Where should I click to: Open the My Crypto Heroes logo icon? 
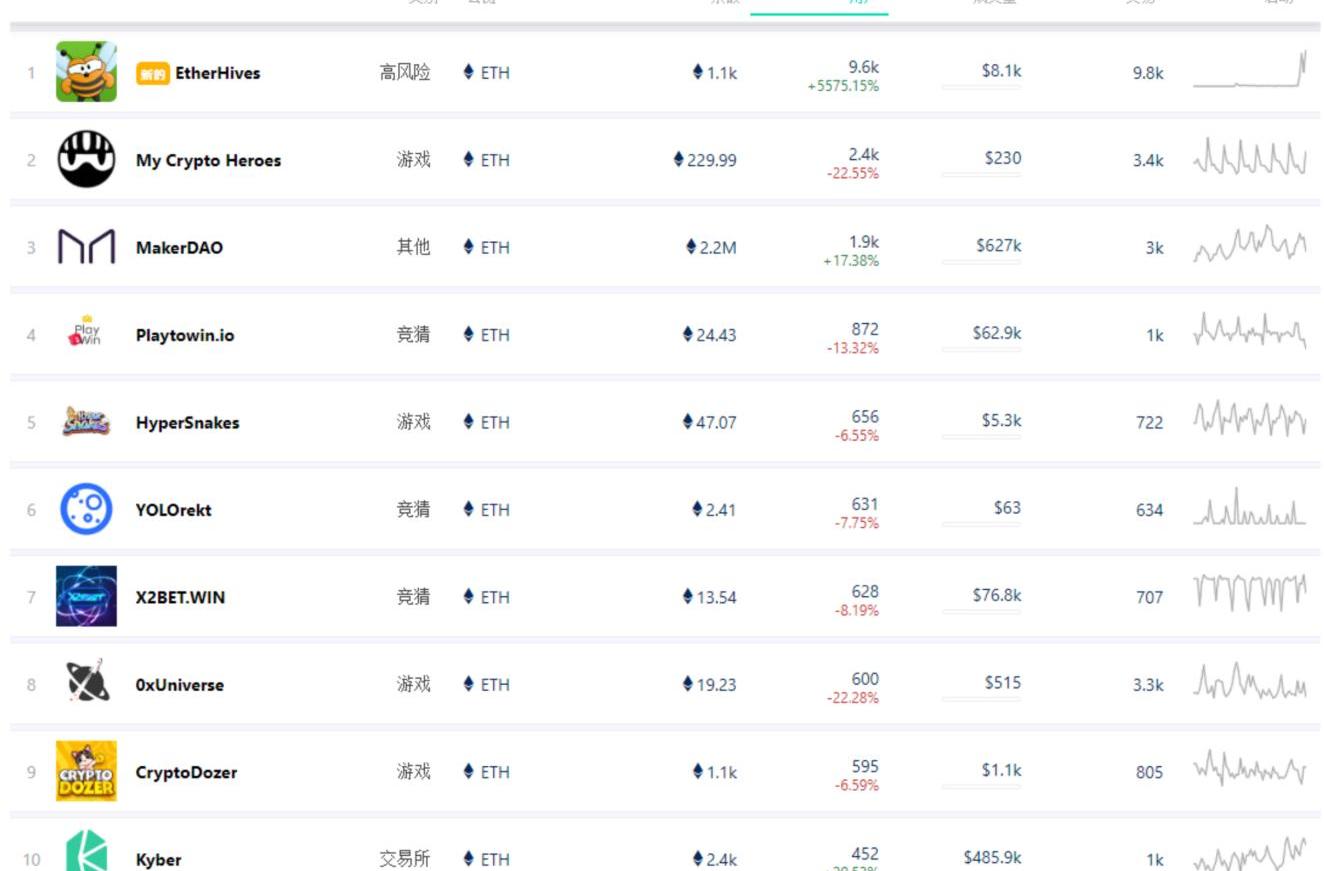86,159
